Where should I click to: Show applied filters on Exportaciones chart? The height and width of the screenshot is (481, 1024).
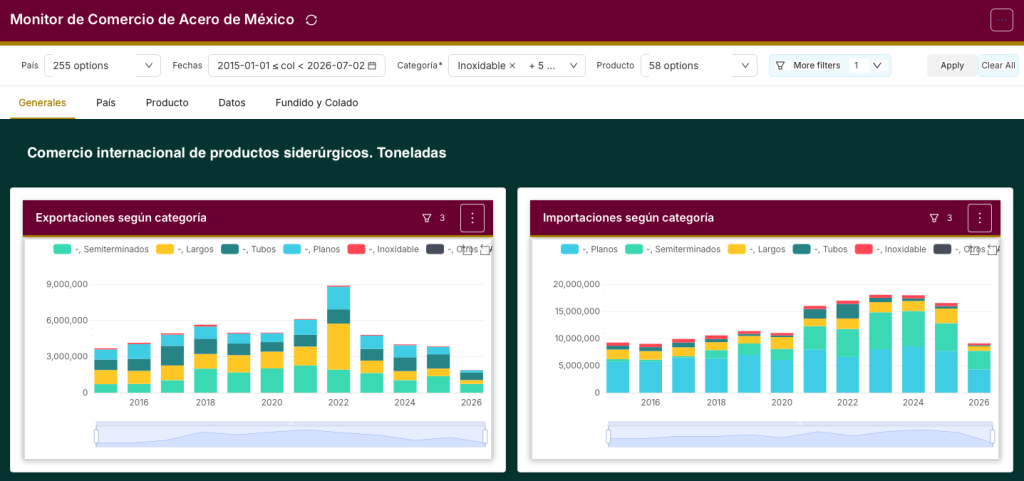[x=434, y=218]
